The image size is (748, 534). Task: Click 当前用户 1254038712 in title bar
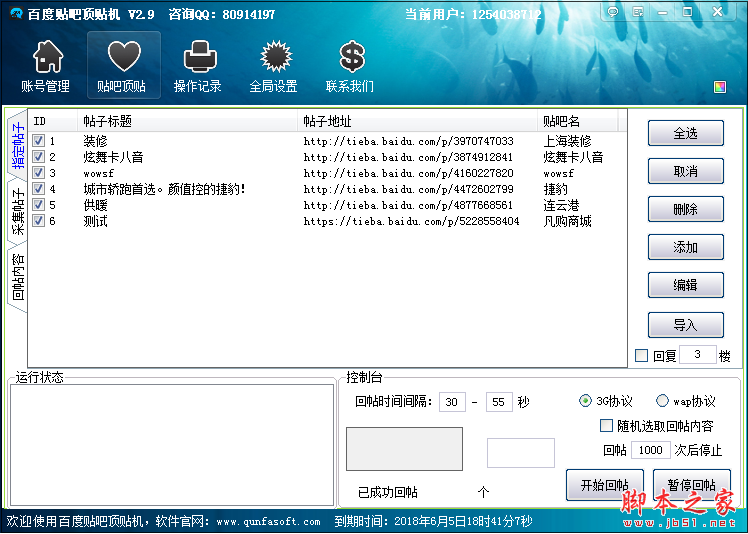click(x=473, y=14)
